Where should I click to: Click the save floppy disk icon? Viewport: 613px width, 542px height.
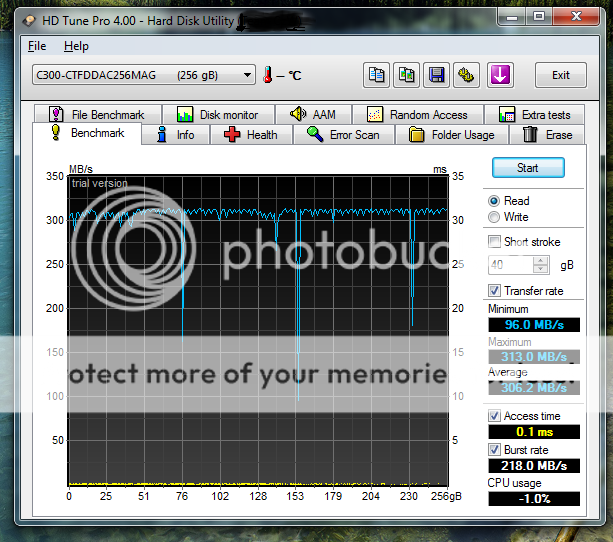pos(437,75)
